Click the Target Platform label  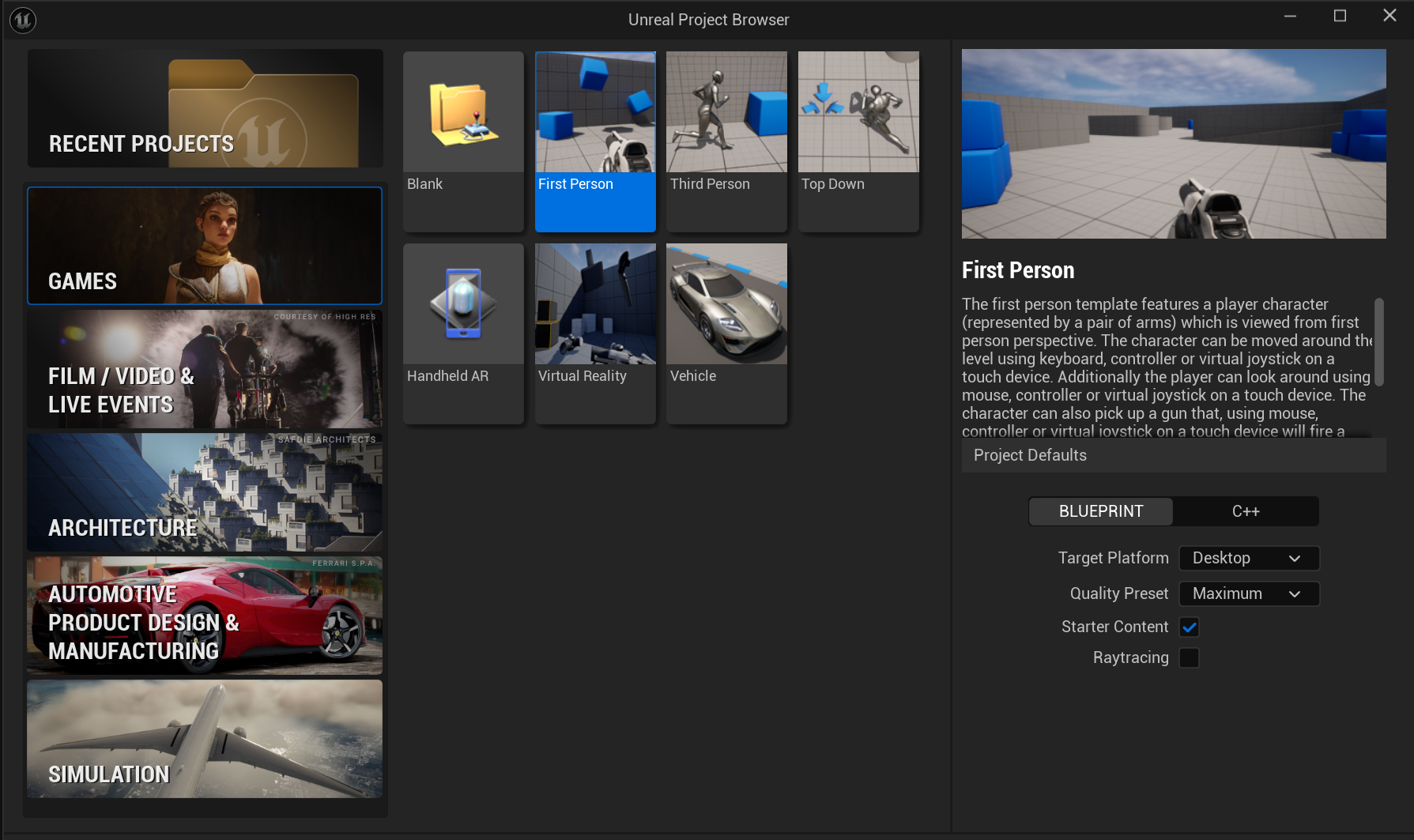[x=1113, y=558]
